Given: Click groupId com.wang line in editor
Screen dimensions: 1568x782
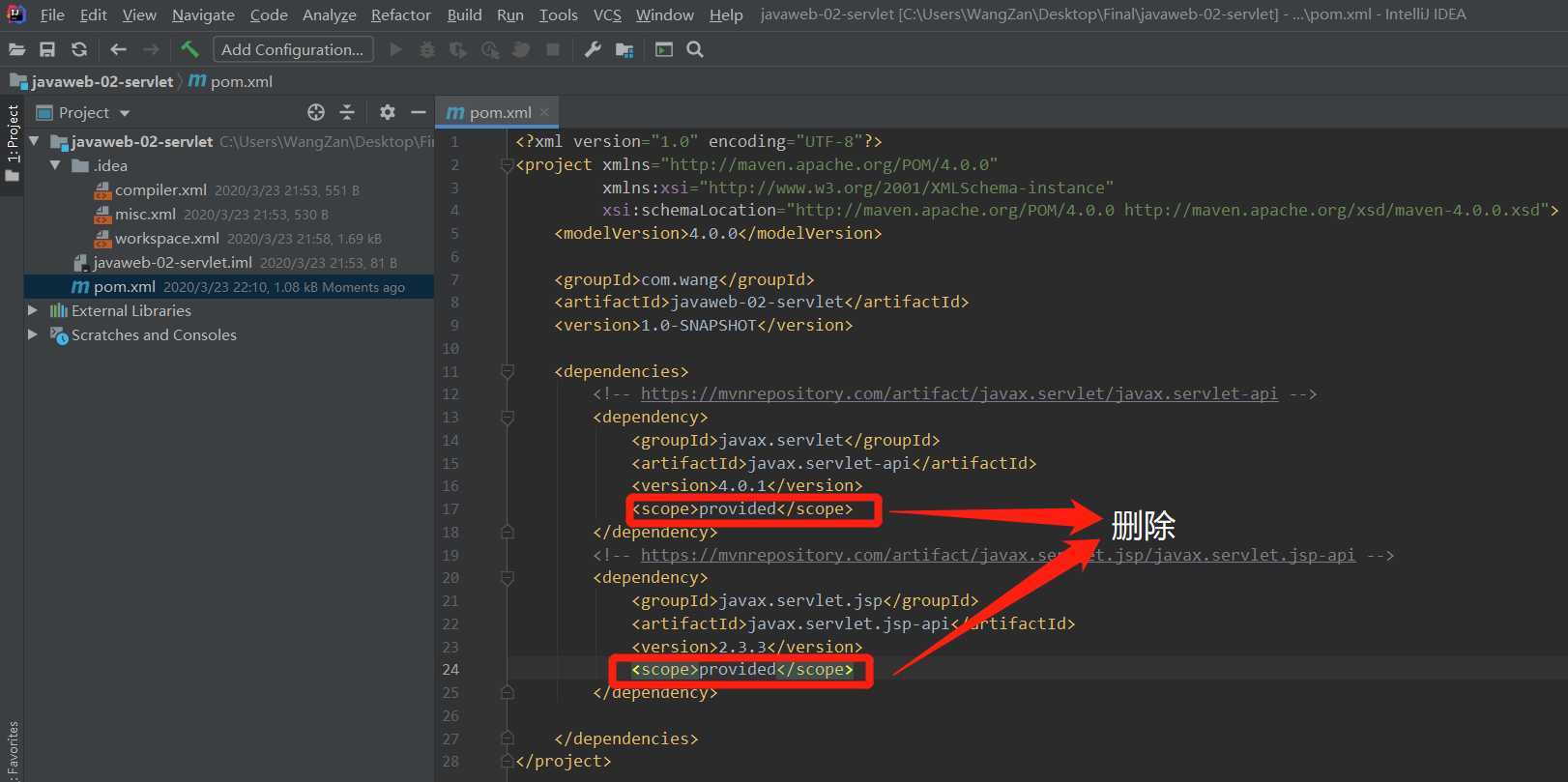Looking at the screenshot, I should pos(684,279).
